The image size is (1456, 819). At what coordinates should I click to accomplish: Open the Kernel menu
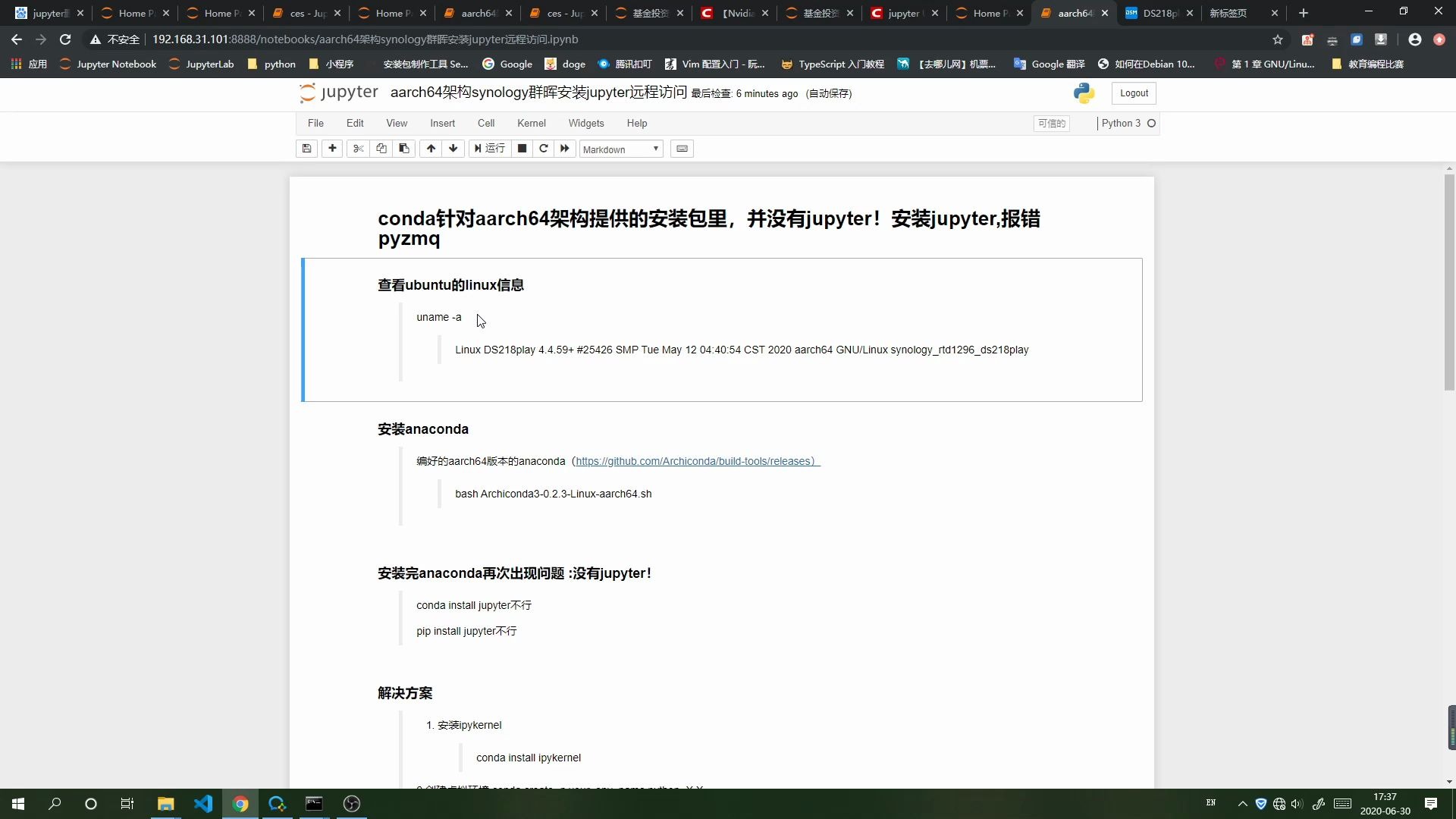click(532, 123)
